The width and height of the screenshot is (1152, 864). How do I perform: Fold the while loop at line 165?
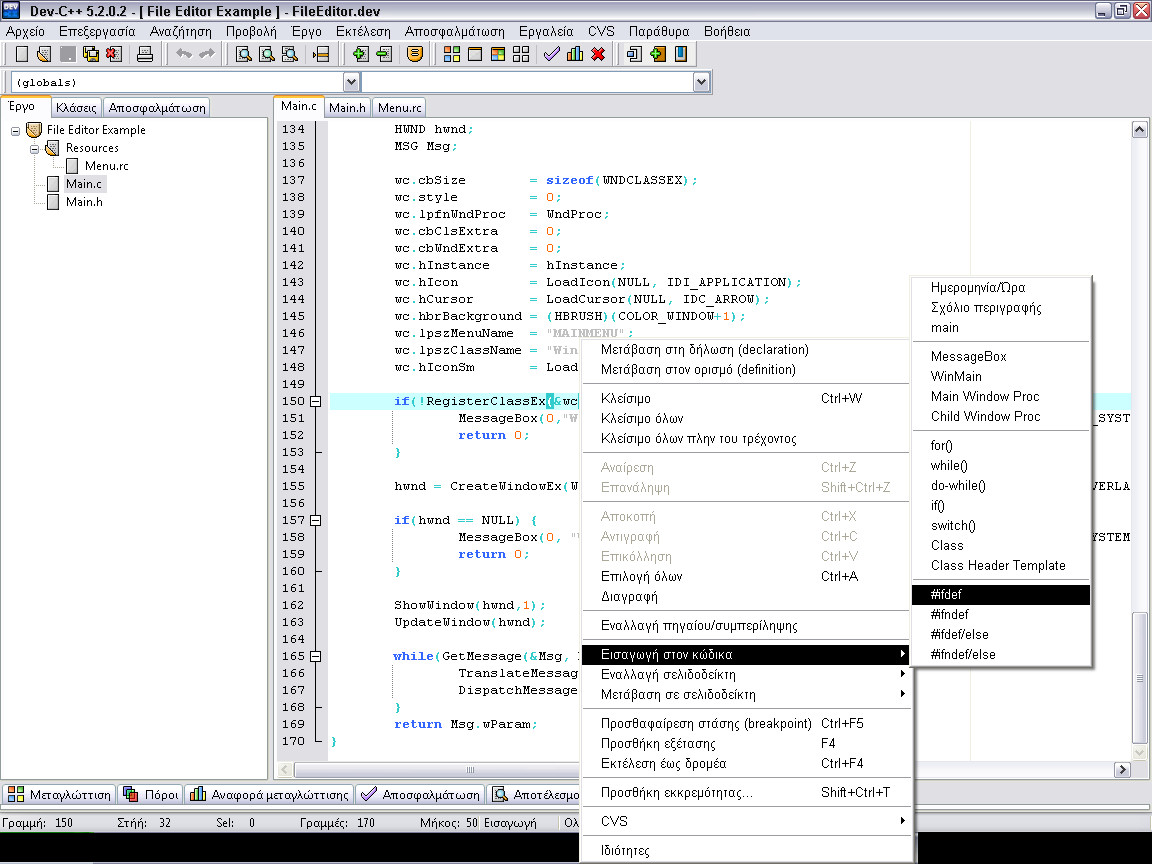click(x=315, y=656)
